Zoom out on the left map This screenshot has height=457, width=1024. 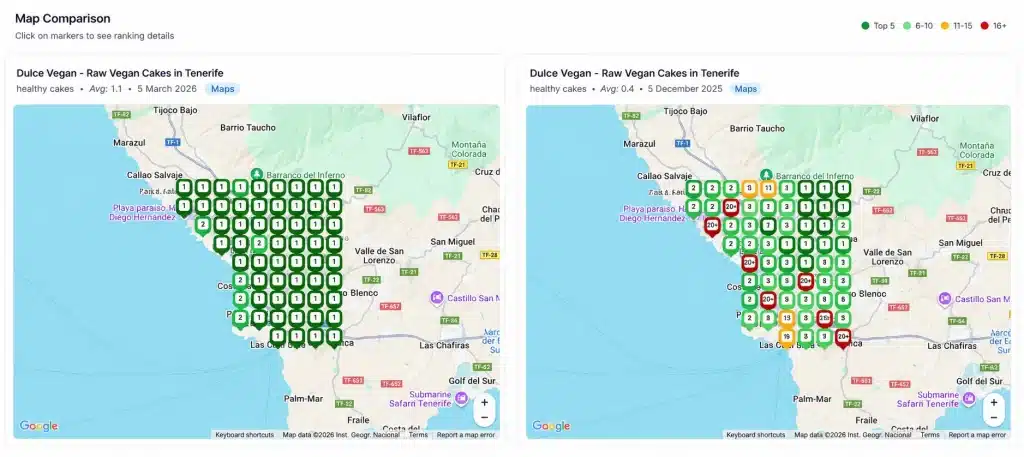(x=484, y=418)
